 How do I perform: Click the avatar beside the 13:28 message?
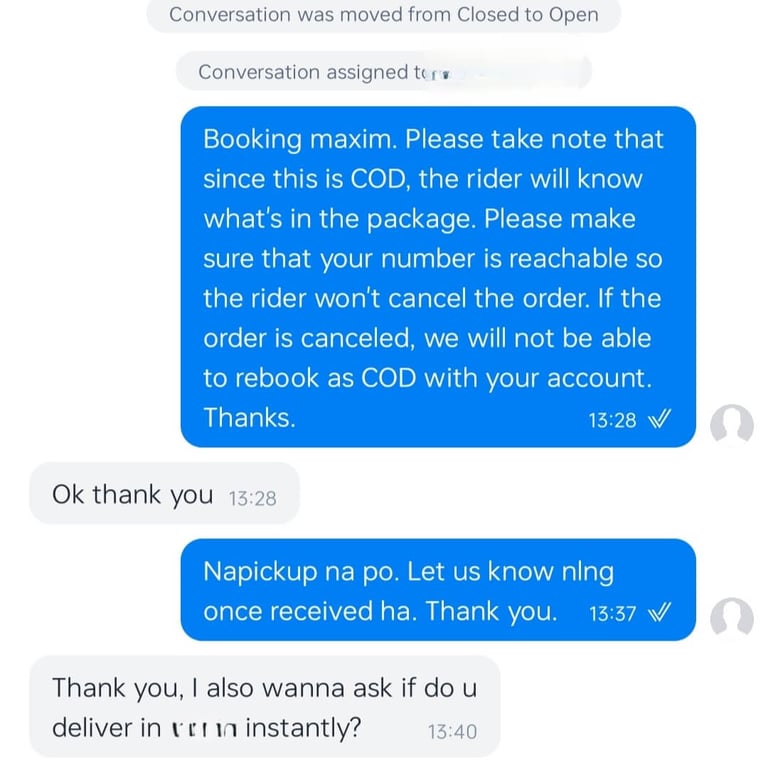tap(732, 424)
